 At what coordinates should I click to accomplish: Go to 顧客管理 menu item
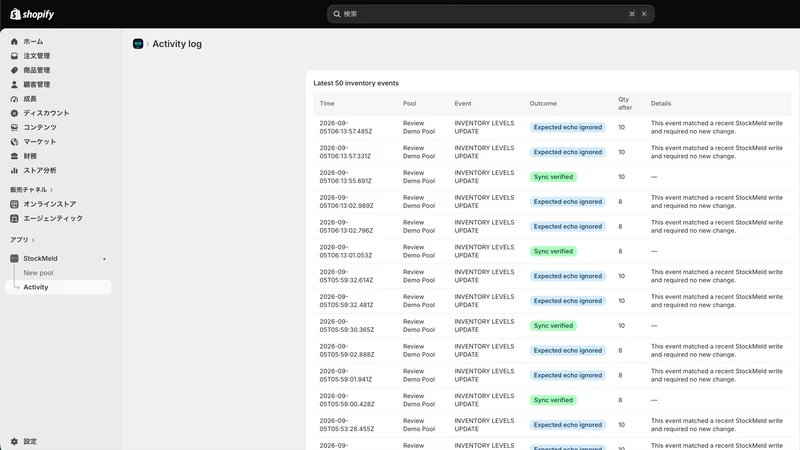pos(37,84)
